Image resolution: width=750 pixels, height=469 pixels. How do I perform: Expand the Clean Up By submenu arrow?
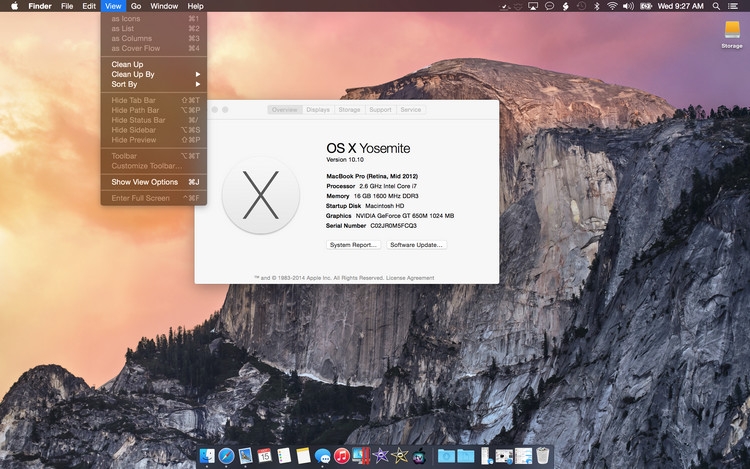(x=198, y=74)
